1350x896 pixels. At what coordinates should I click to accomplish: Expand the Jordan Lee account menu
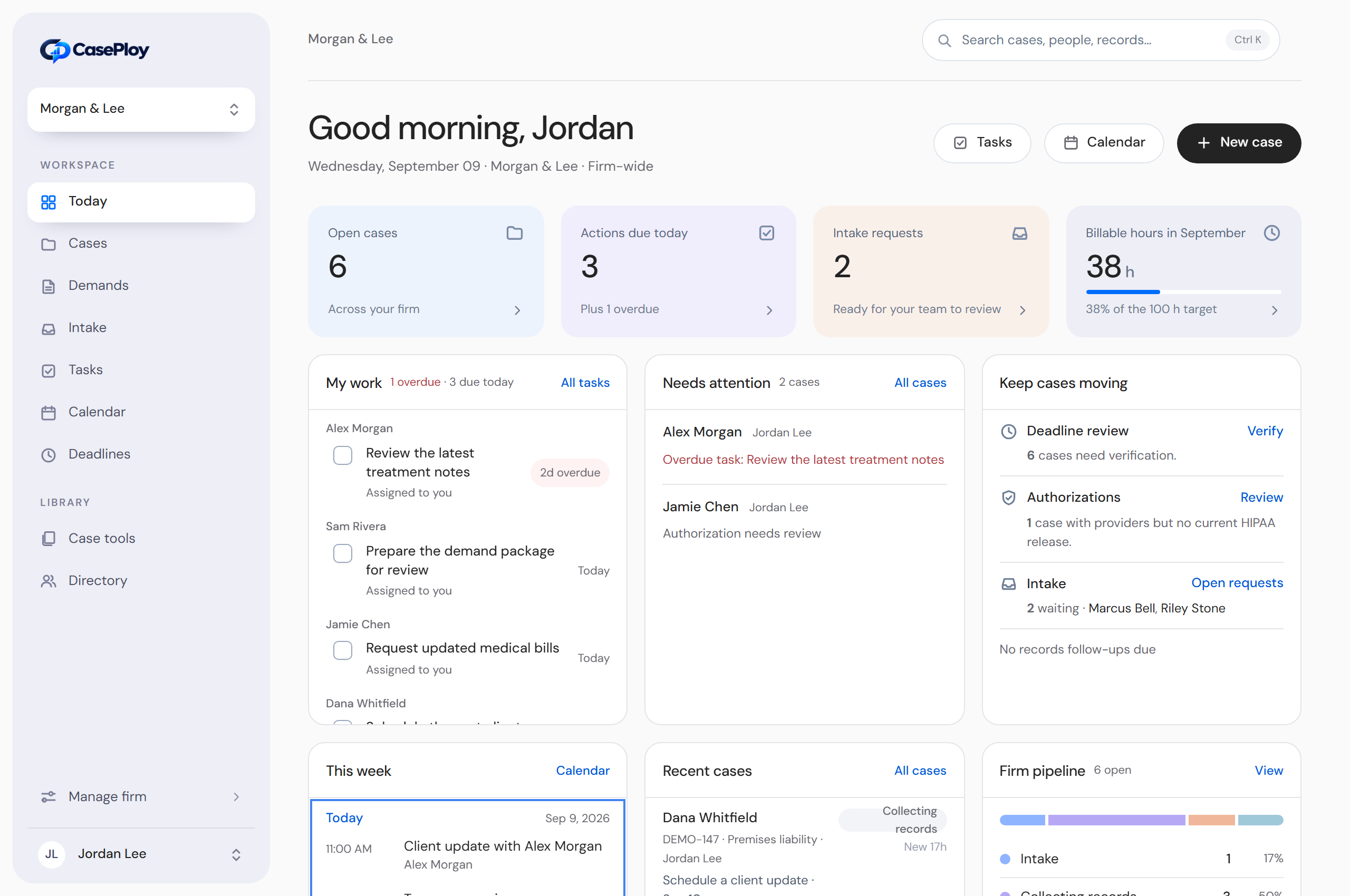click(x=236, y=855)
